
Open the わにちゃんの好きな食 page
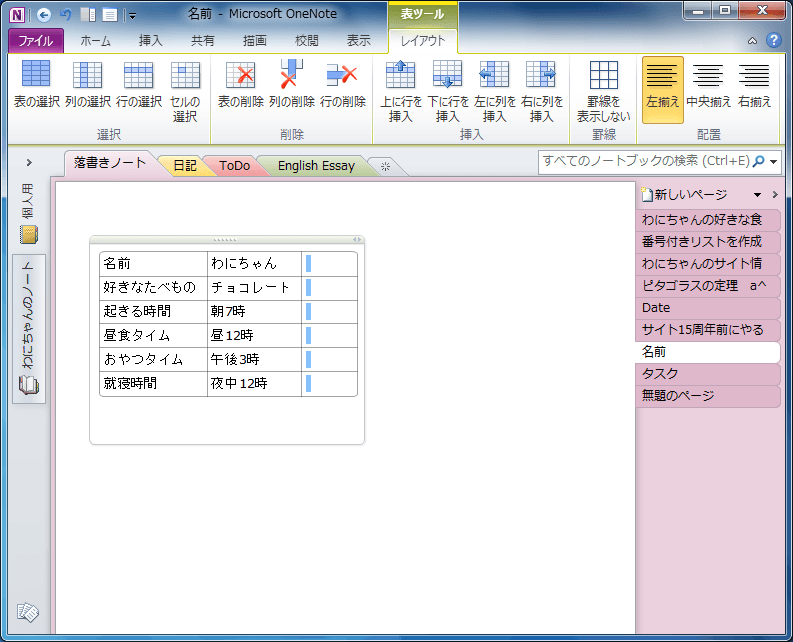point(707,220)
